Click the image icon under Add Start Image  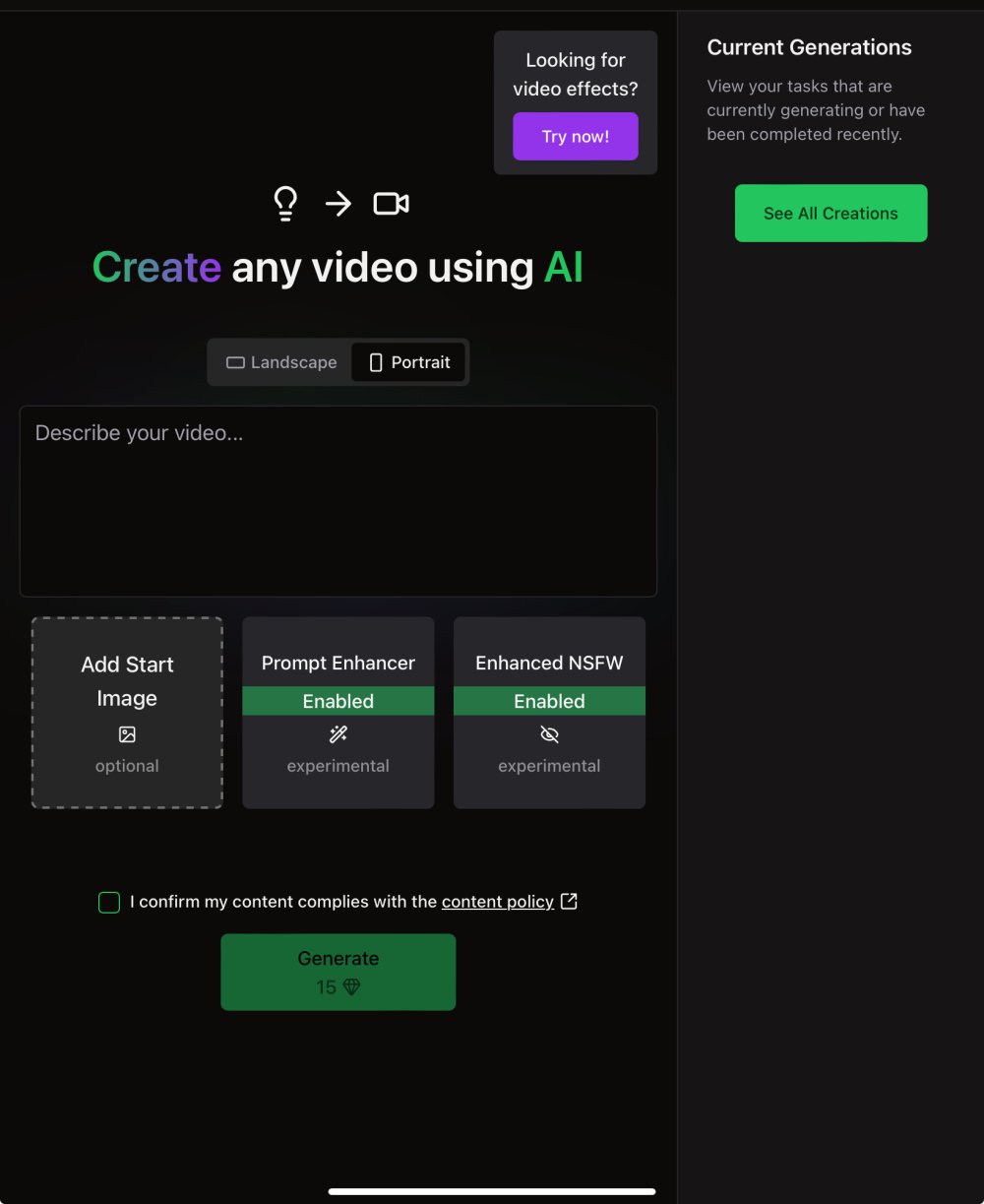127,734
